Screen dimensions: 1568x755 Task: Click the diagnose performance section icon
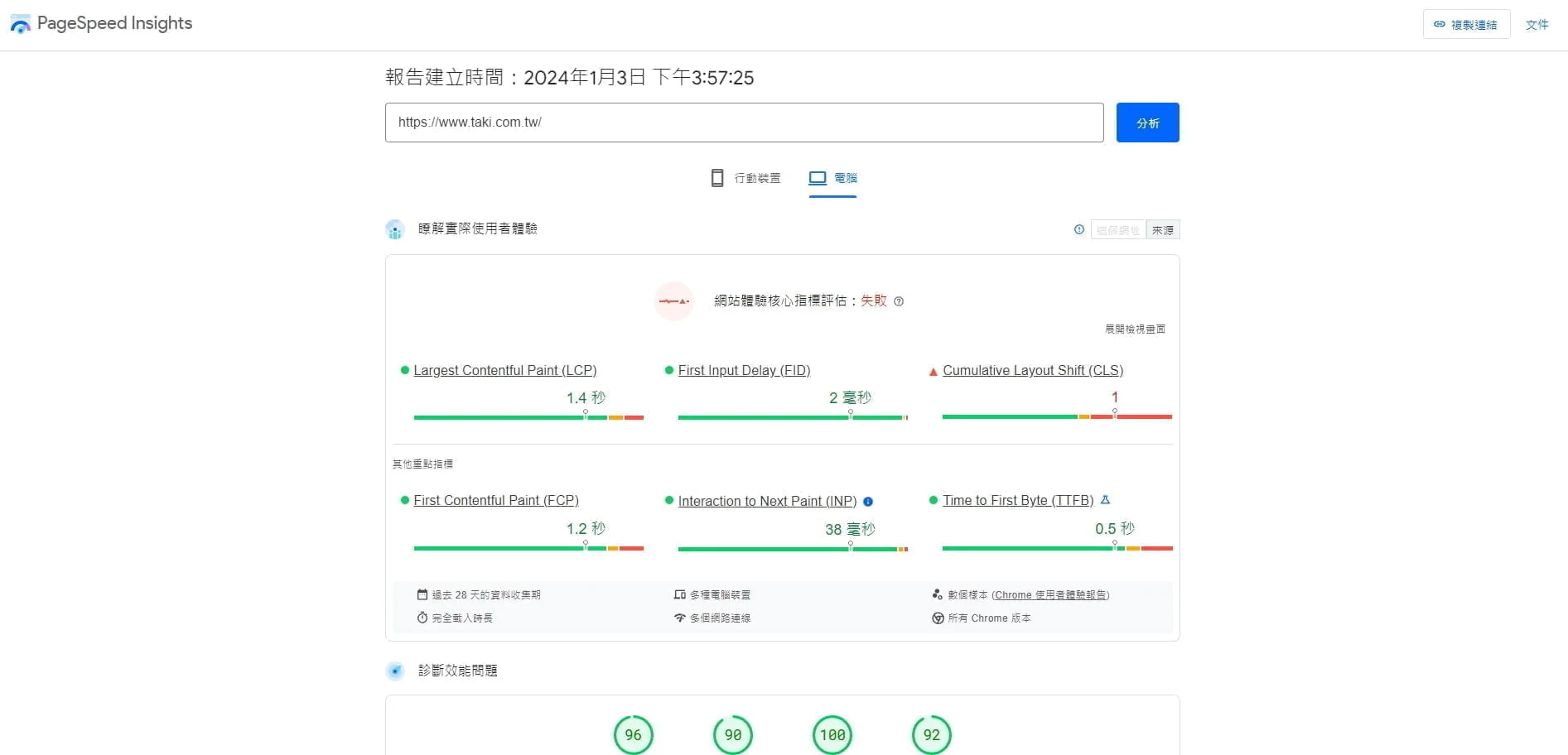pos(395,671)
